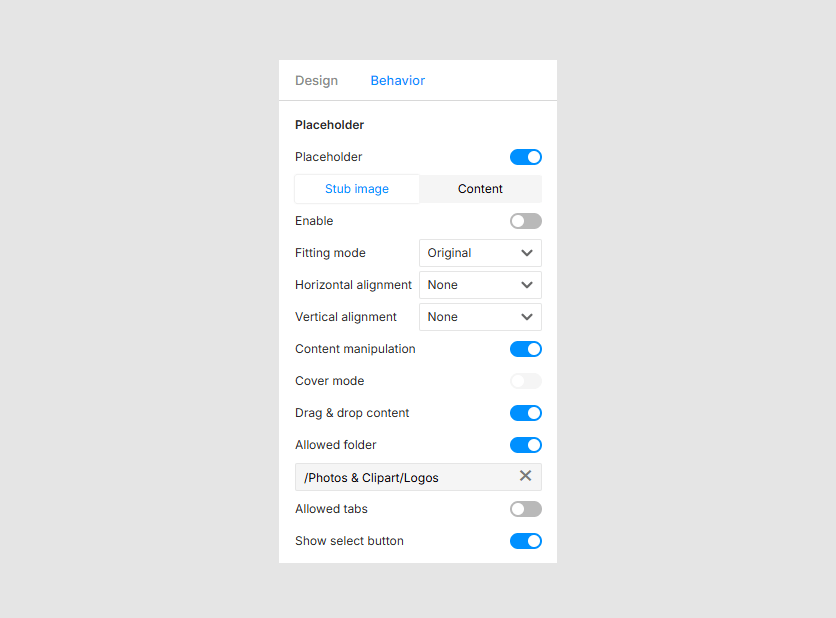The height and width of the screenshot is (618, 836).
Task: Enable the Enable switch
Action: tap(525, 220)
